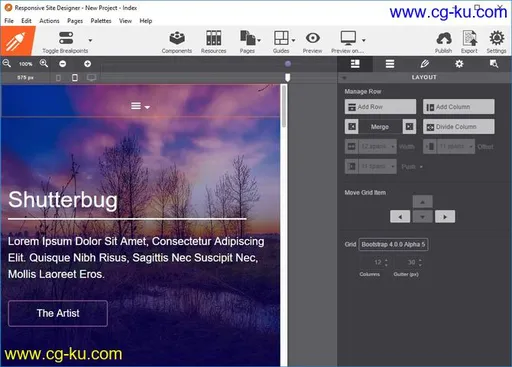The image size is (512, 367).
Task: Click the Preview eye icon
Action: tap(312, 38)
